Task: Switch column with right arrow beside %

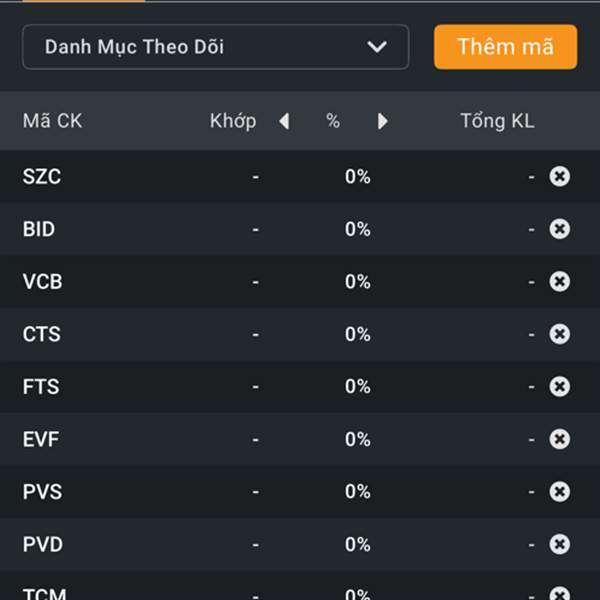Action: [x=382, y=121]
